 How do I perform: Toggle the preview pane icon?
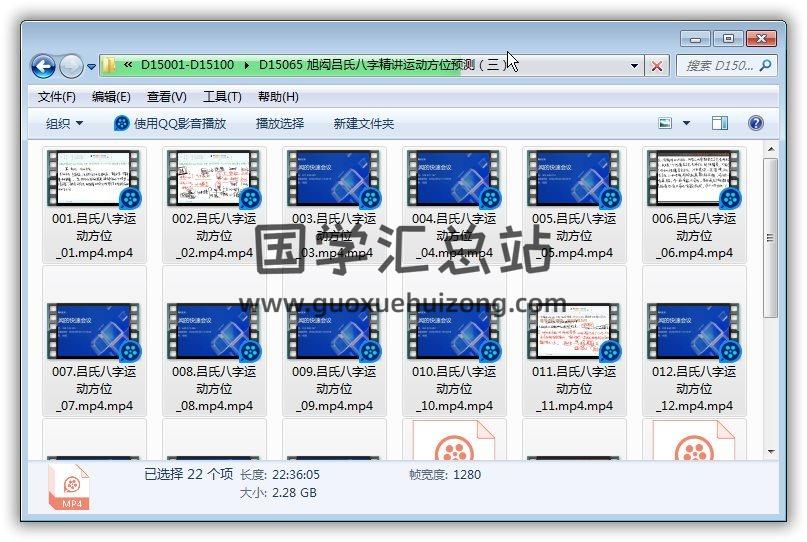tap(719, 124)
